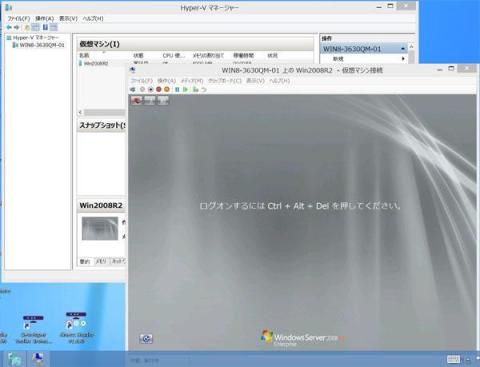Click Actions pane scroll-up arrow
The height and width of the screenshot is (367, 480).
(x=411, y=46)
